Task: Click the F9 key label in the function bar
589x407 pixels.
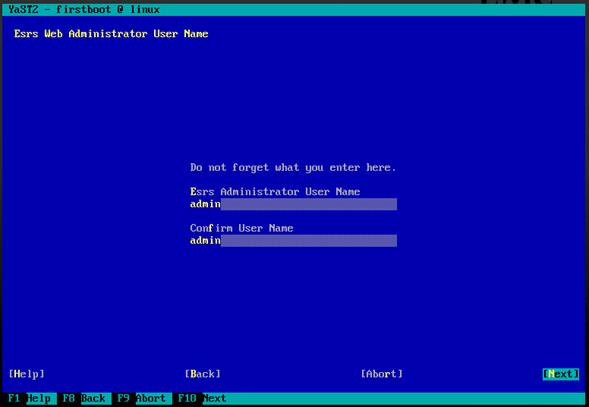Action: pyautogui.click(x=123, y=398)
